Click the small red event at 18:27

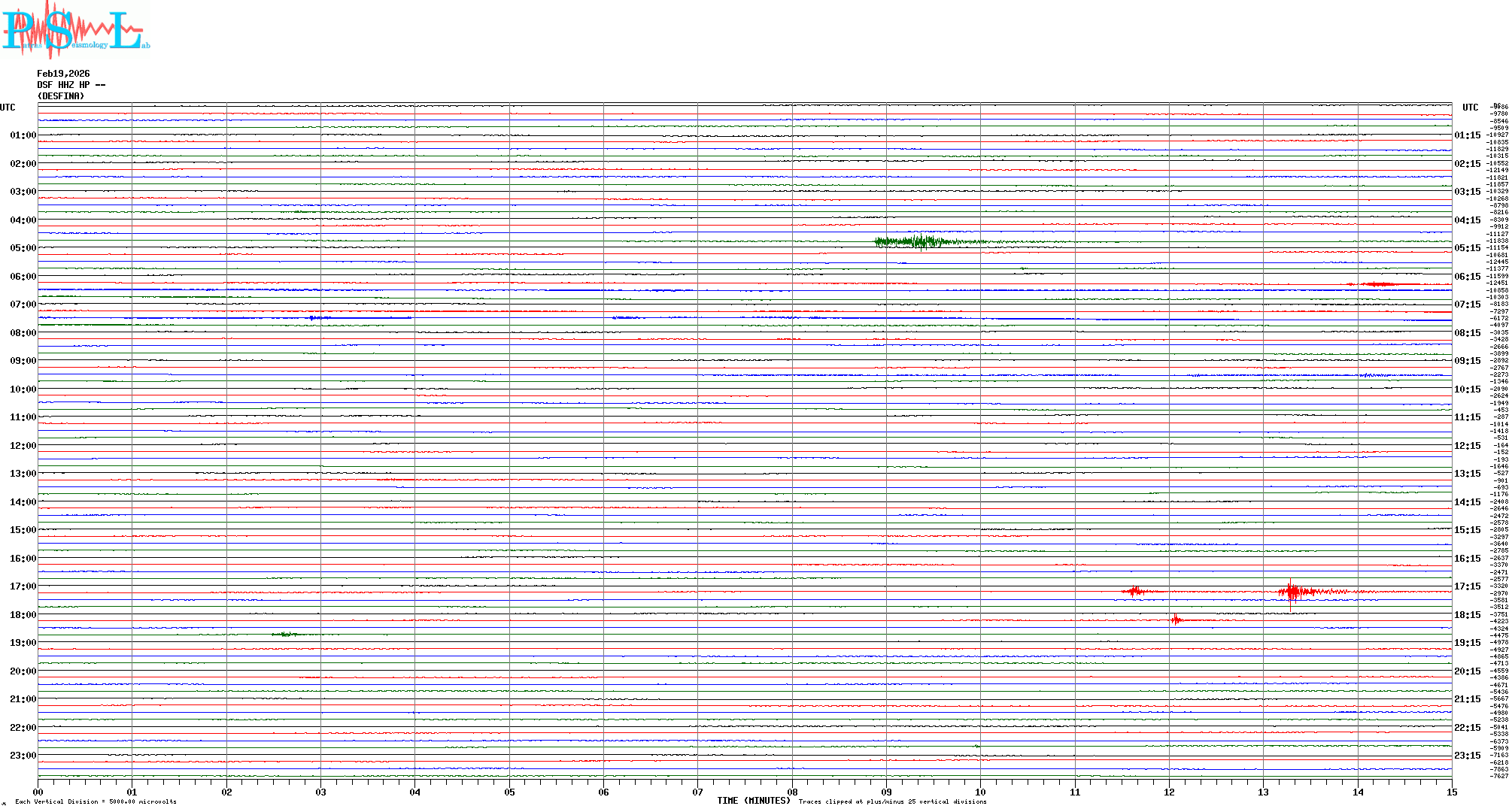coord(1176,620)
